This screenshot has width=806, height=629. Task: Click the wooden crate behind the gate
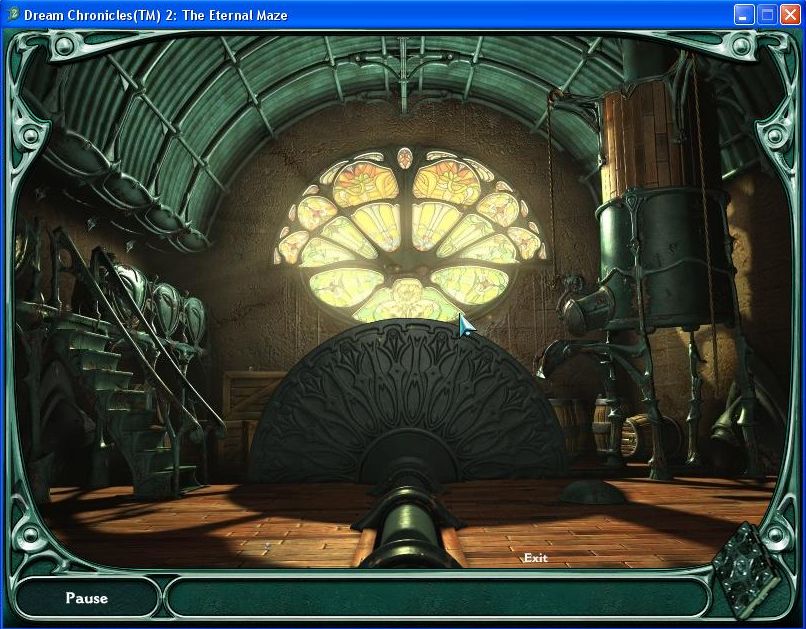point(252,396)
